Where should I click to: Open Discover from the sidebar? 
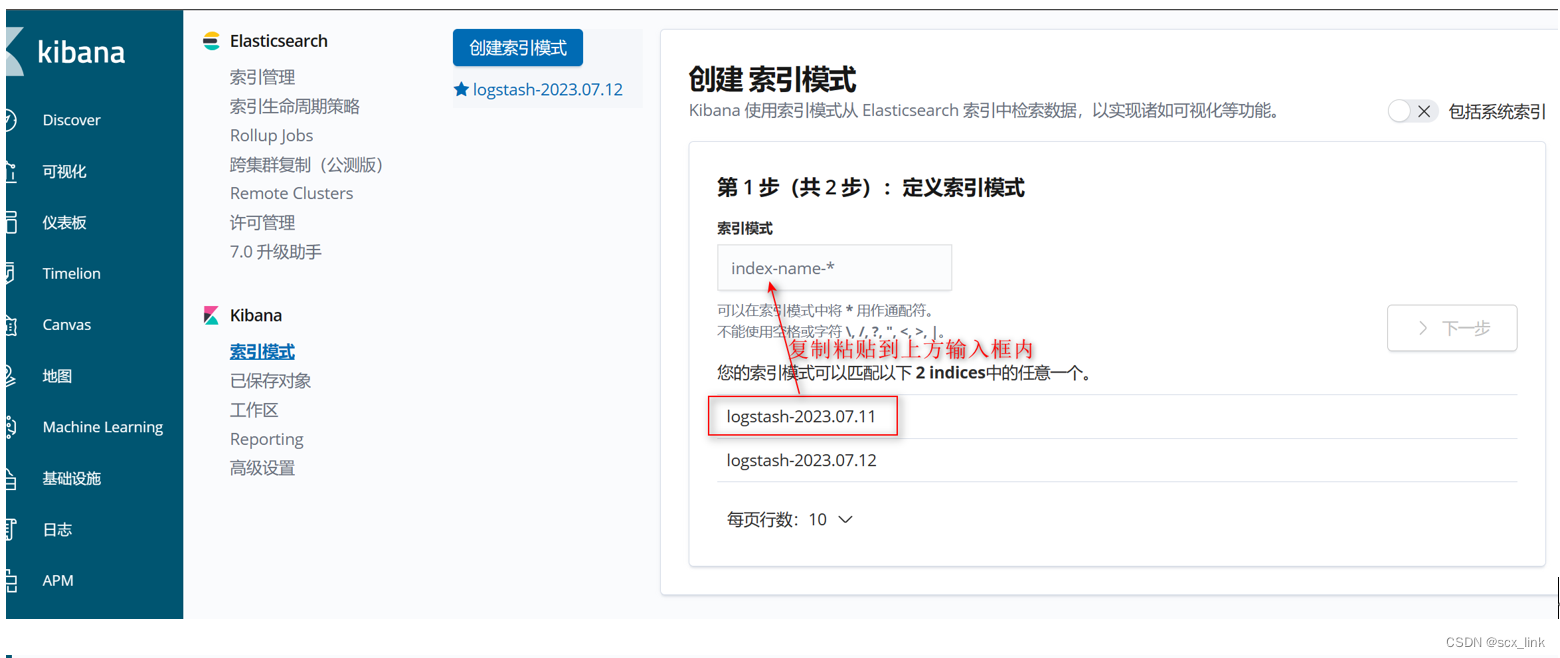coord(72,120)
